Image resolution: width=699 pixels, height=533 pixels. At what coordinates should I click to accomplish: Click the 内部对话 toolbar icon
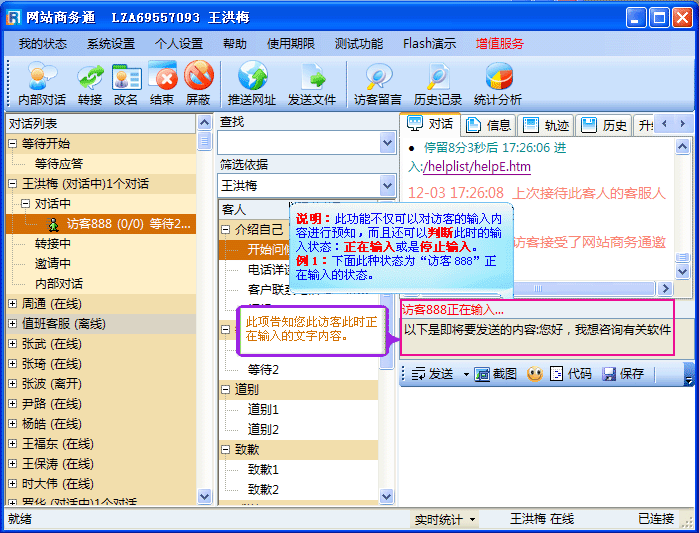[41, 77]
